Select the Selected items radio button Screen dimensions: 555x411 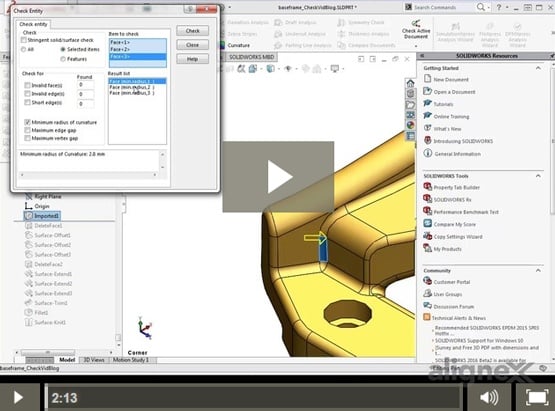click(63, 50)
